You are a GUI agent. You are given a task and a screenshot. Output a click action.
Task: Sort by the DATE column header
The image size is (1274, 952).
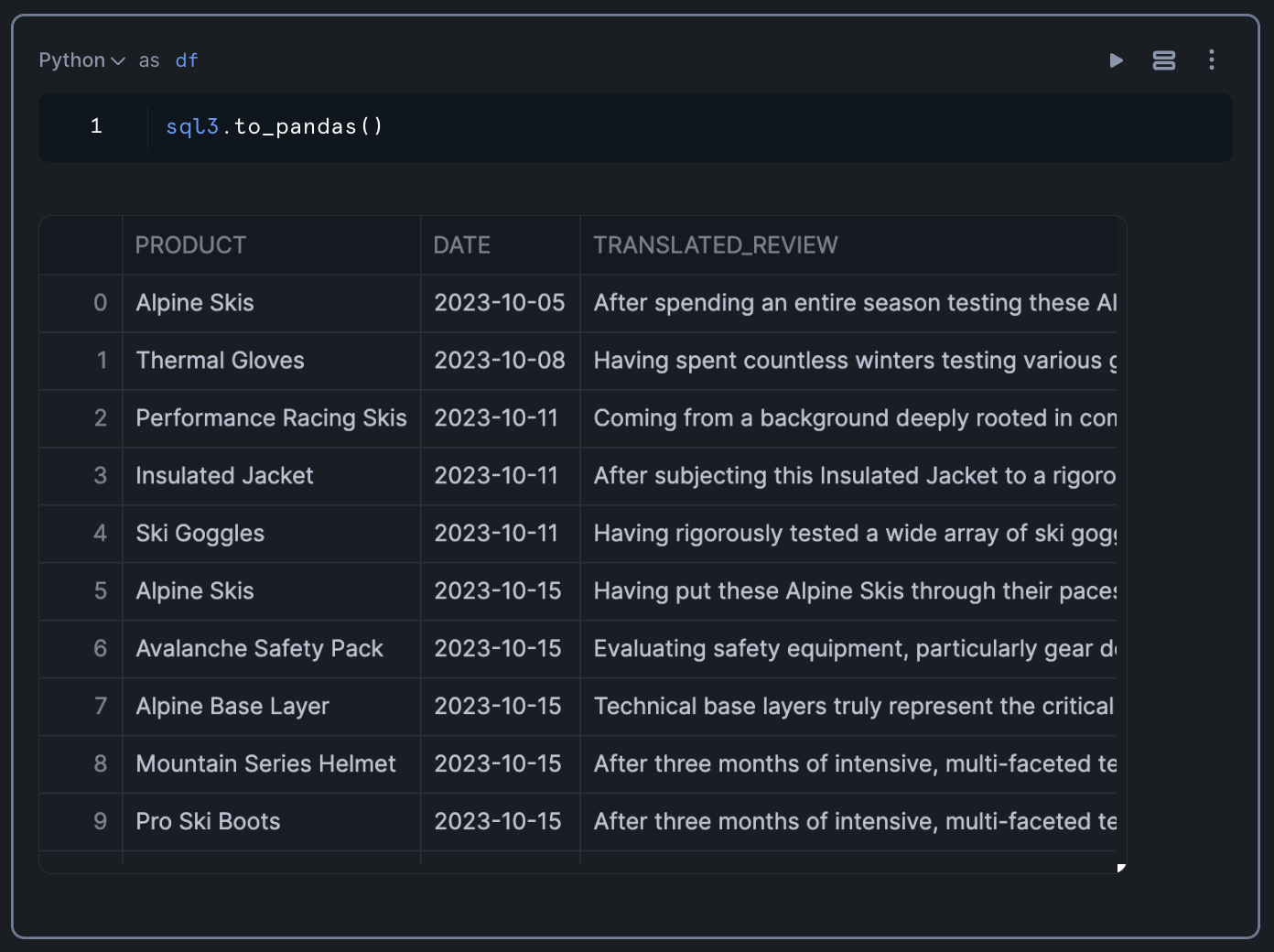462,245
